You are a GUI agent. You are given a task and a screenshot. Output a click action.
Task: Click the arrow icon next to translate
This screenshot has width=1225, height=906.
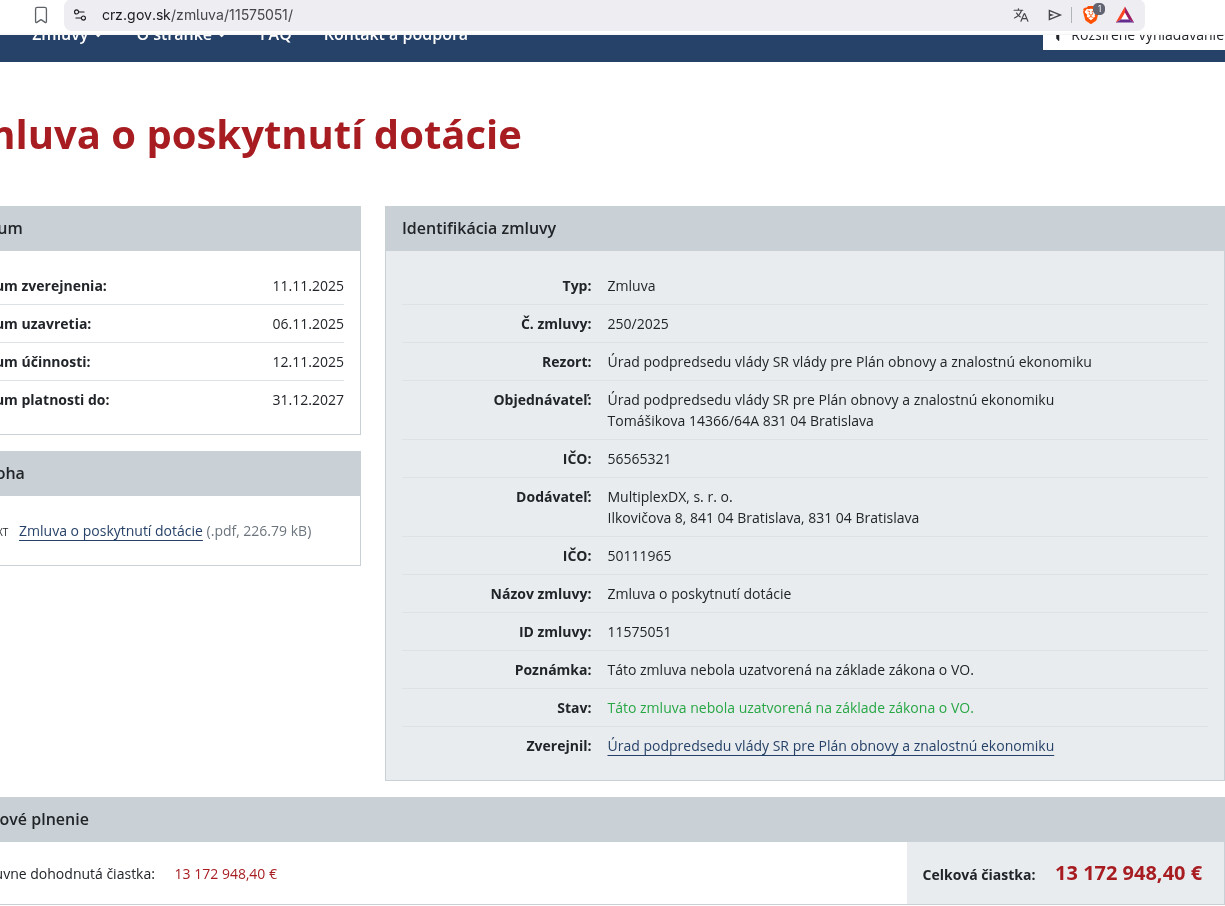point(1054,15)
